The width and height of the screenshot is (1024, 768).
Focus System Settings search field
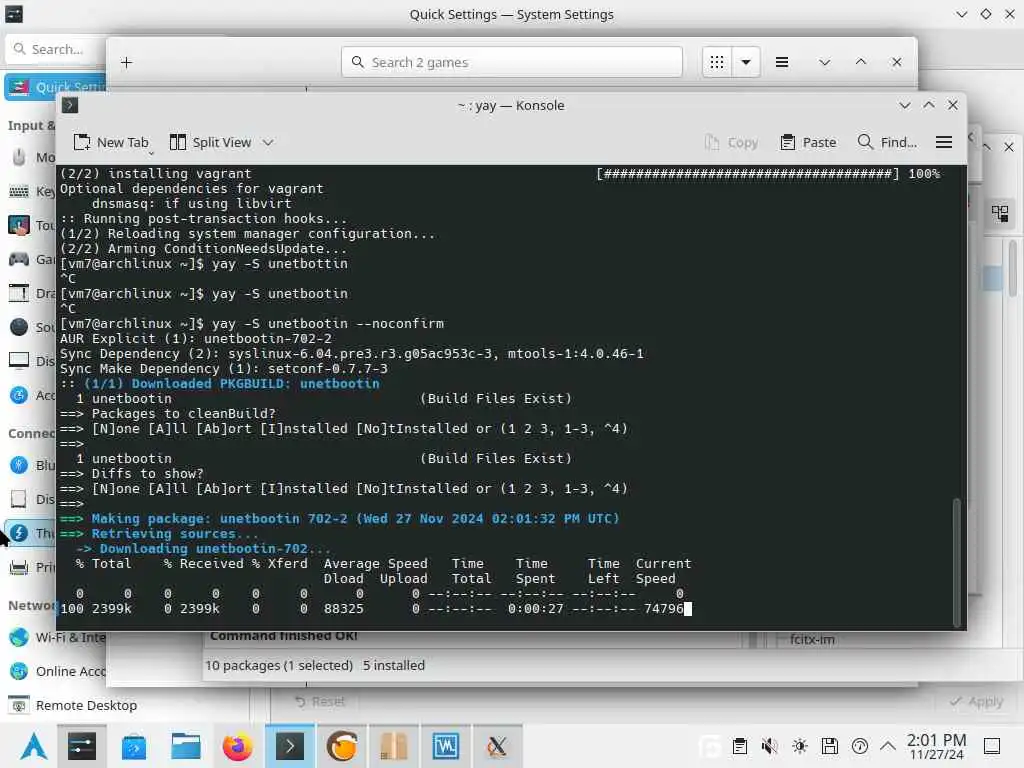pos(56,49)
